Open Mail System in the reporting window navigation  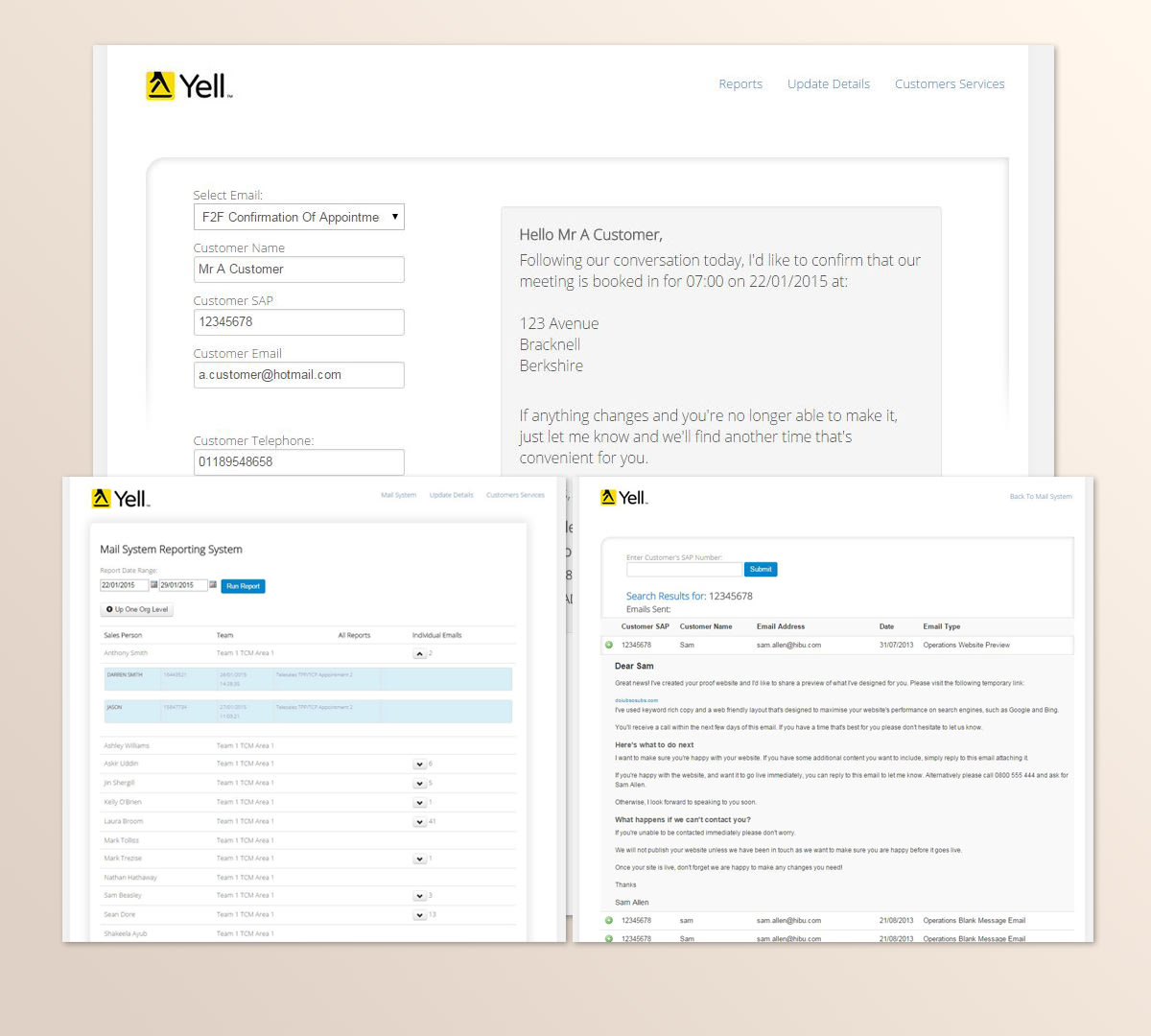tap(399, 495)
